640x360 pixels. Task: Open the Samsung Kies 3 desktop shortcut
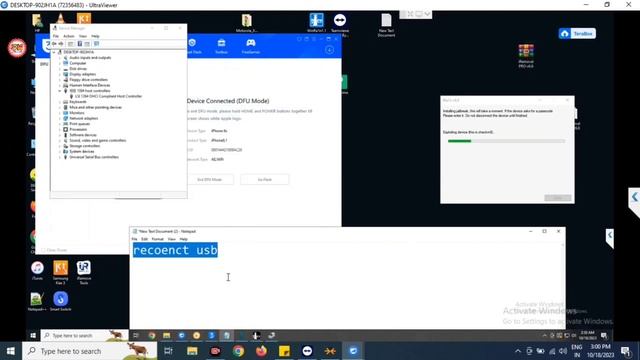tap(60, 272)
